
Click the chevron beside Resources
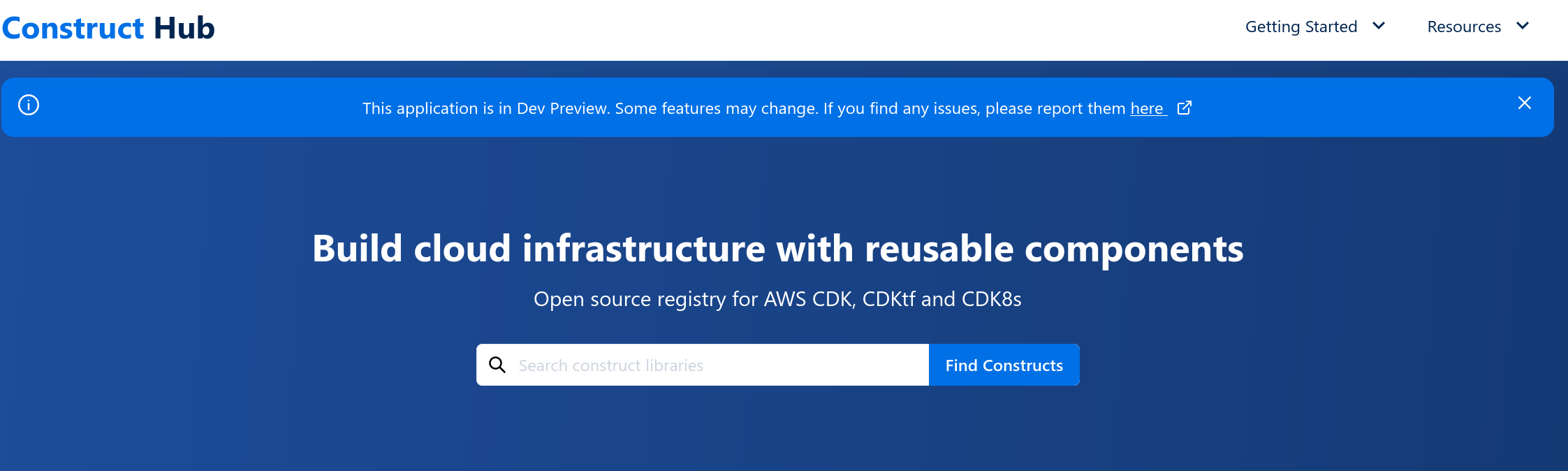[x=1523, y=26]
